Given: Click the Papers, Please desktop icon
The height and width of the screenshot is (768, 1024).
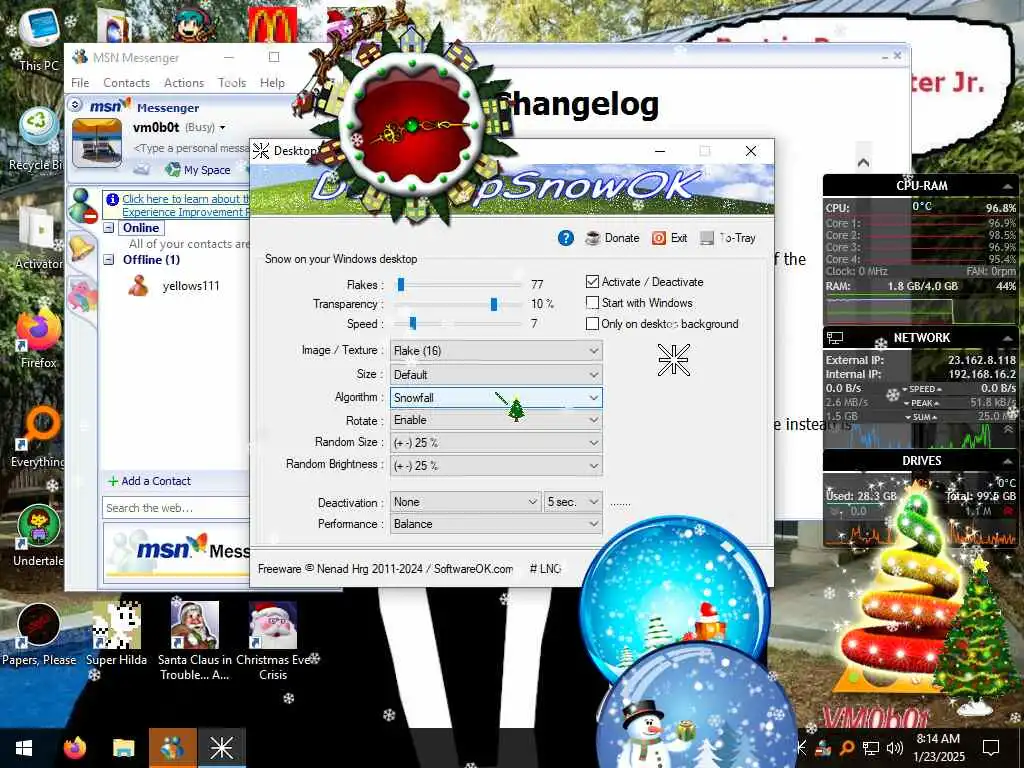Looking at the screenshot, I should coord(39,633).
